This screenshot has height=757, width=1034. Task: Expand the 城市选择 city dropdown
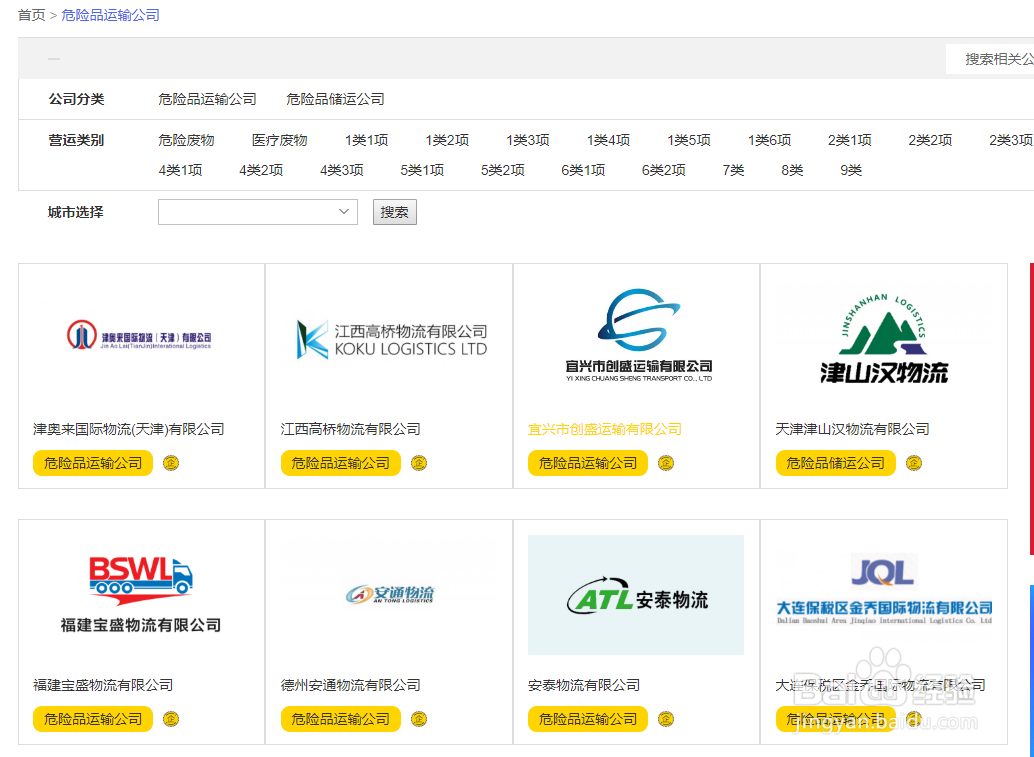coord(258,212)
